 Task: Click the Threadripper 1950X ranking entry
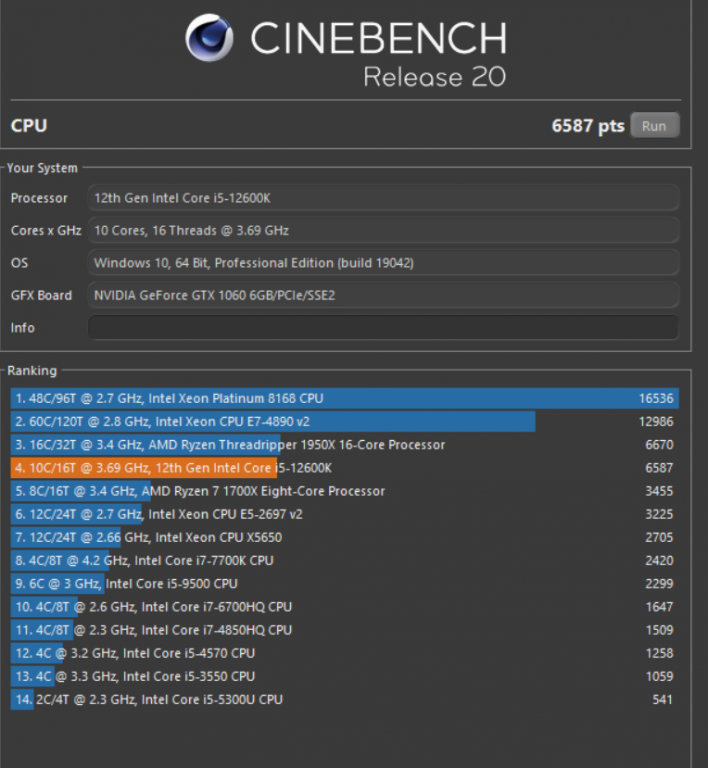pos(344,444)
